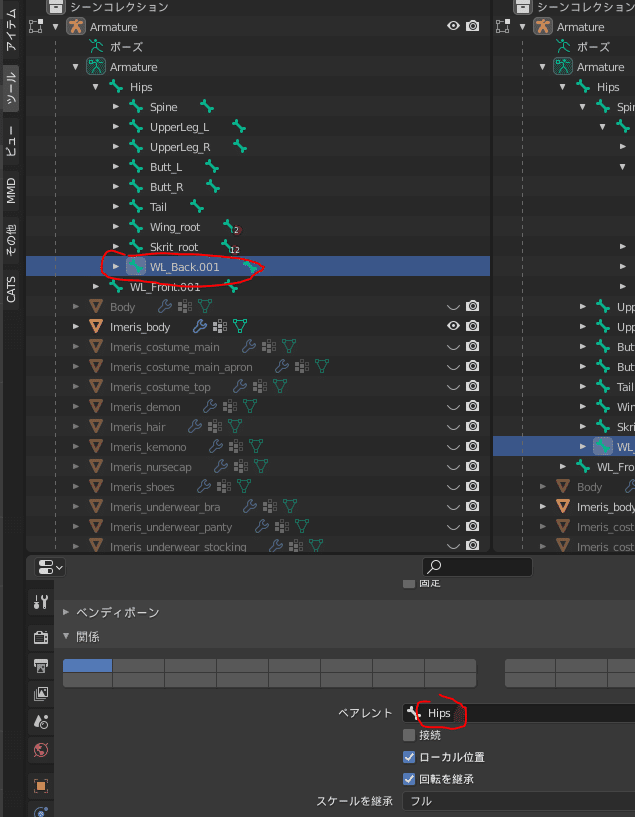Viewport: 635px width, 817px height.
Task: Expand the ベンディボーン panel
Action: [66, 612]
